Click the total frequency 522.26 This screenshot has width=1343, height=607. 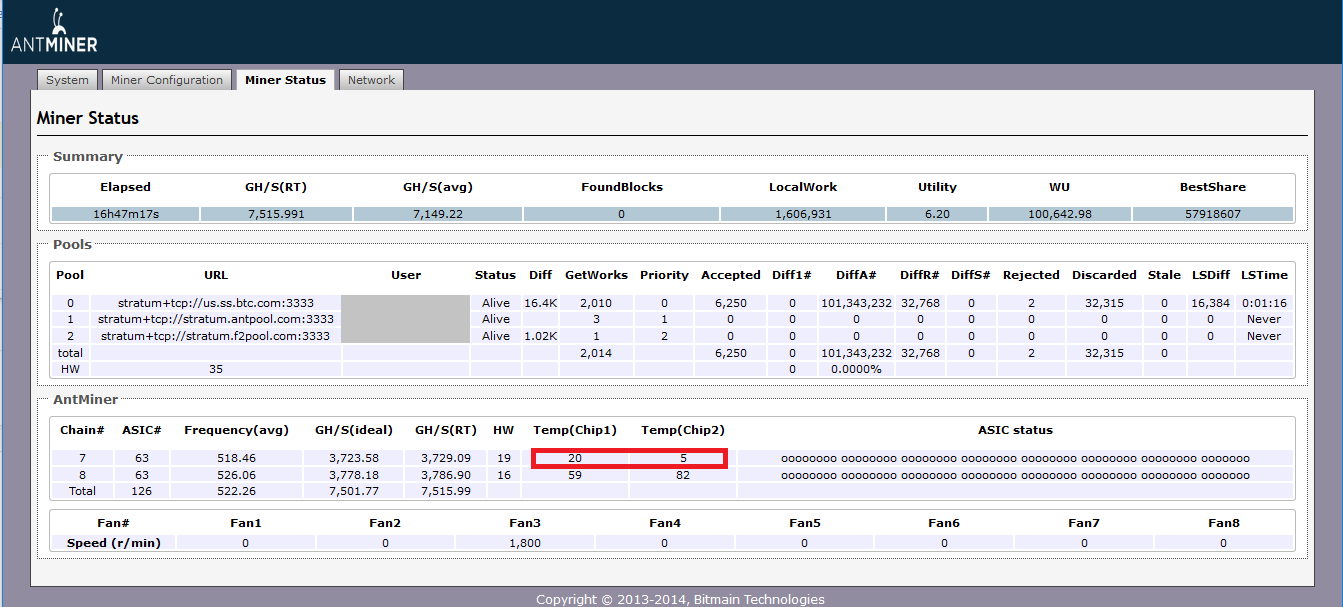click(x=236, y=491)
